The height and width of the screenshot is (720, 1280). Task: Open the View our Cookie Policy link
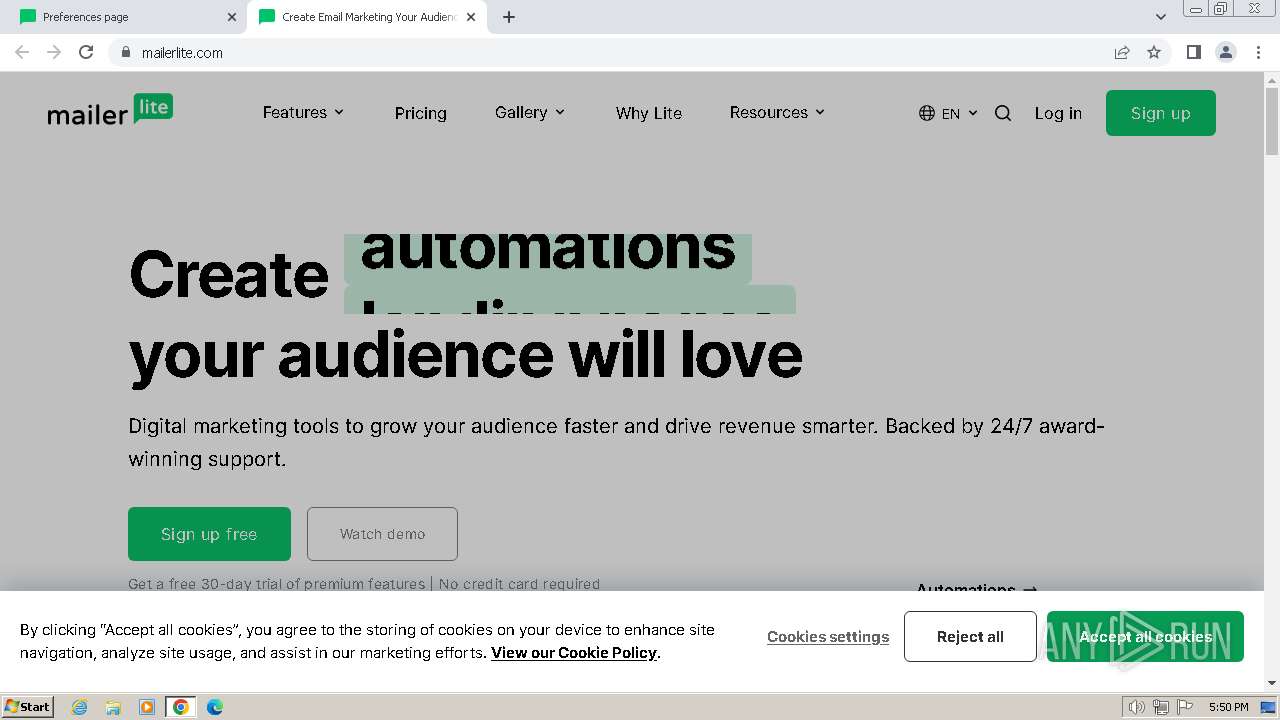pyautogui.click(x=574, y=653)
